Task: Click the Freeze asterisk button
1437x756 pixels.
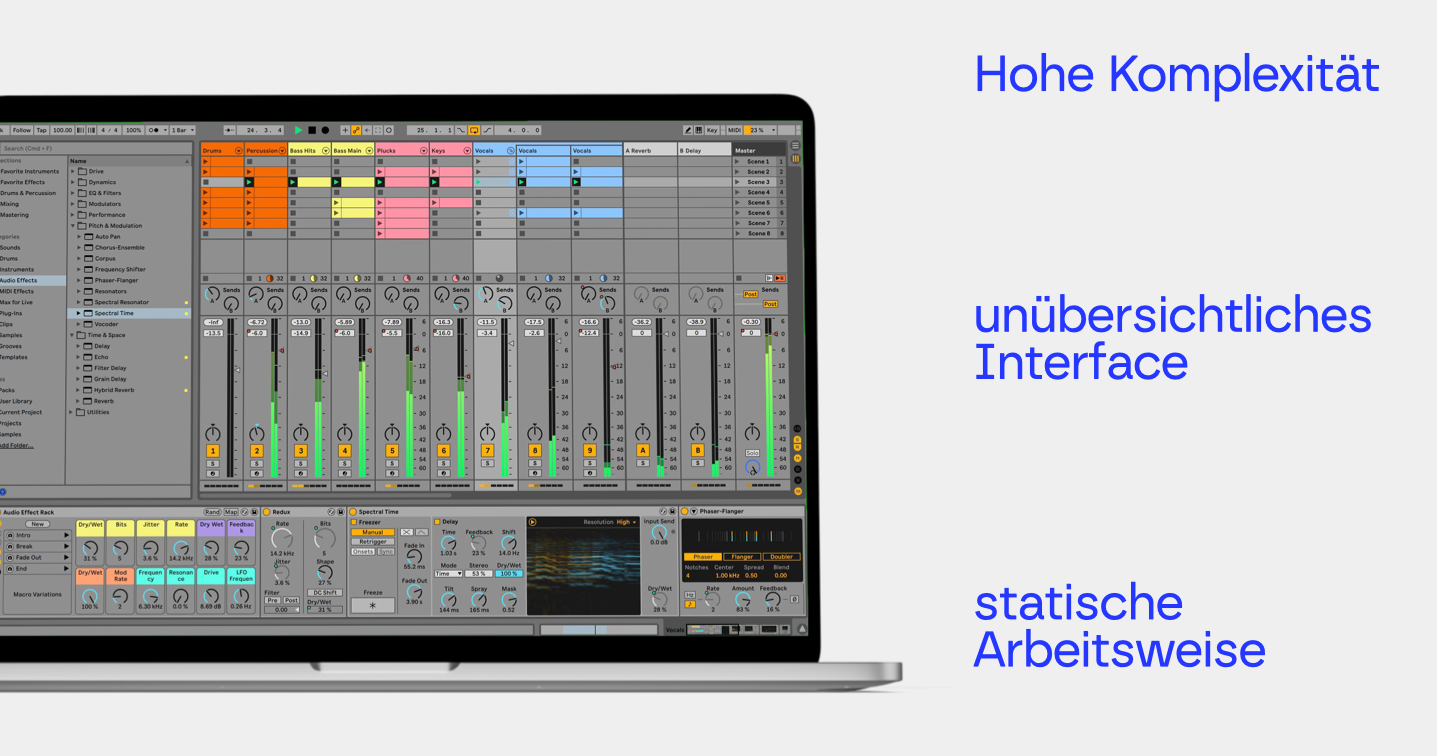Action: point(372,605)
